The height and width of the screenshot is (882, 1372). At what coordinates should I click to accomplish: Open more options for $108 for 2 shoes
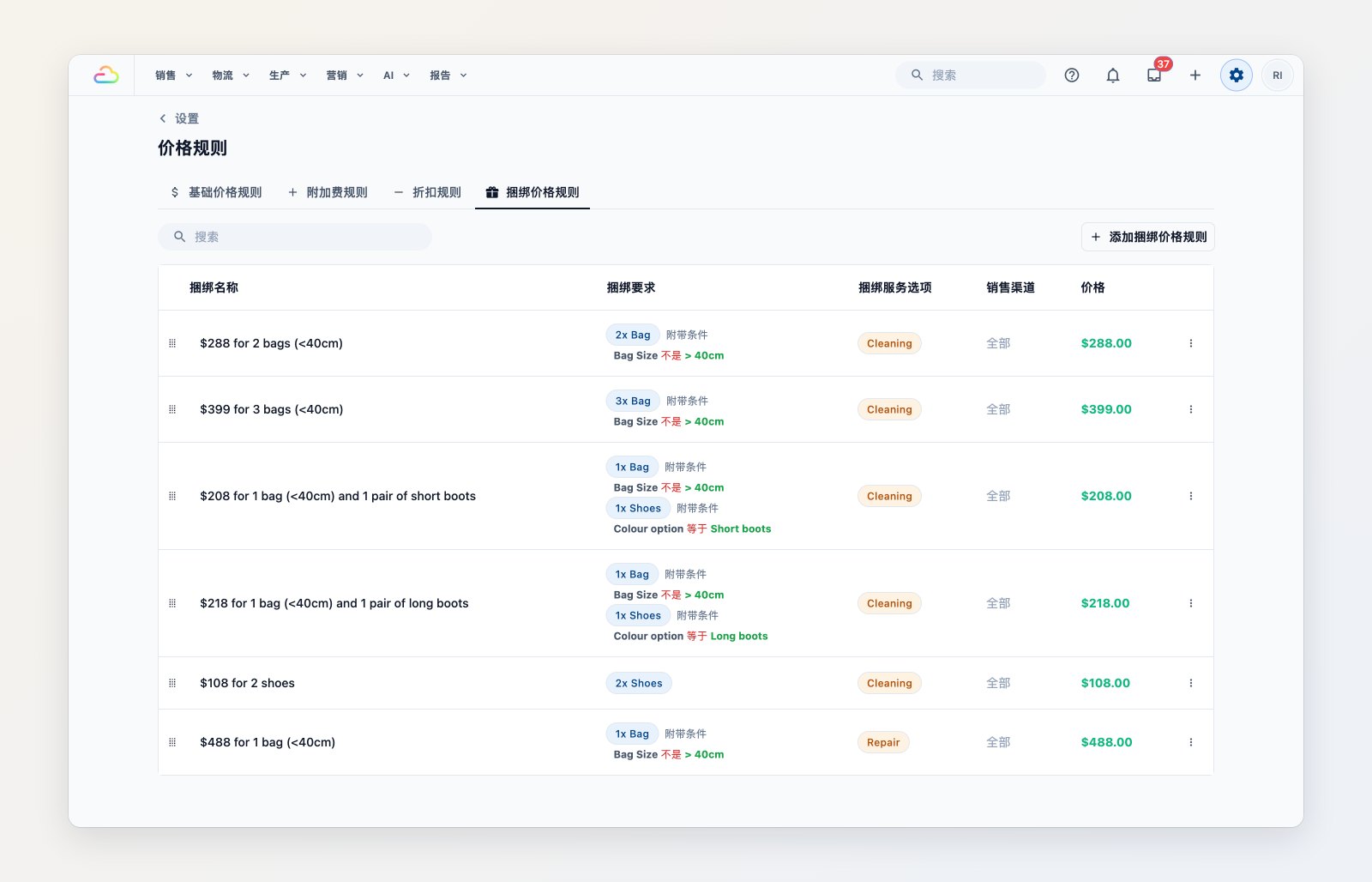click(x=1191, y=683)
